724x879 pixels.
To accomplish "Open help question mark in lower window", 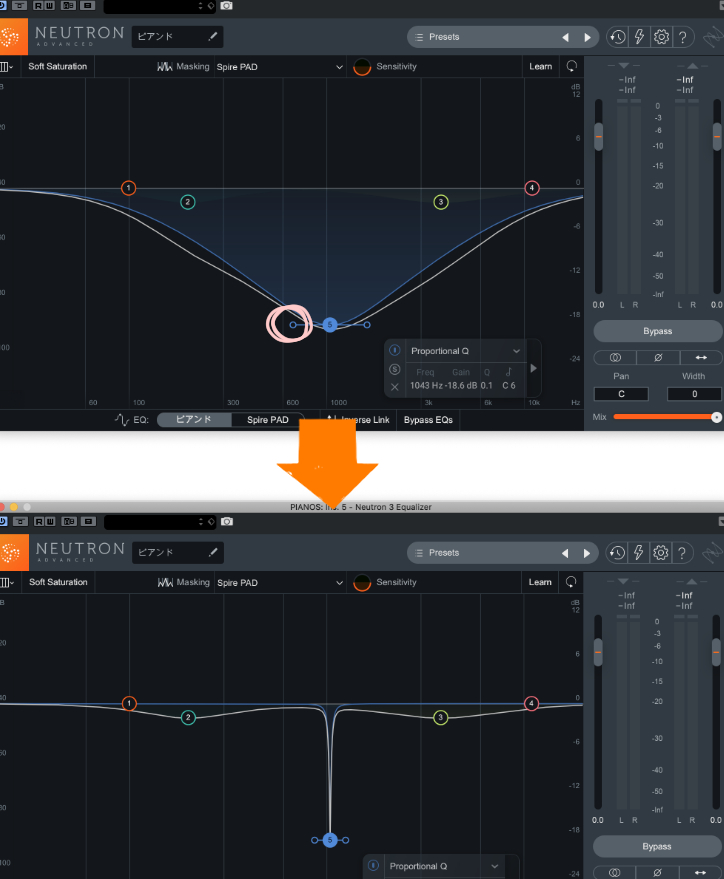I will tap(682, 553).
